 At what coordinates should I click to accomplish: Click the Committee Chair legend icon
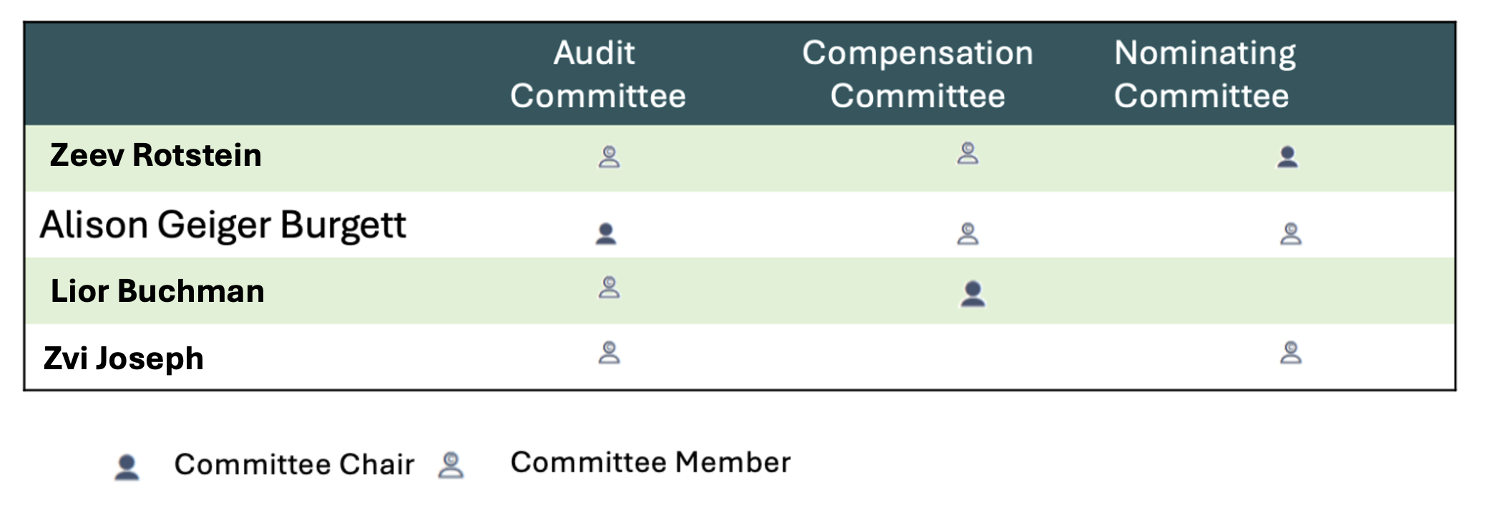tap(126, 467)
